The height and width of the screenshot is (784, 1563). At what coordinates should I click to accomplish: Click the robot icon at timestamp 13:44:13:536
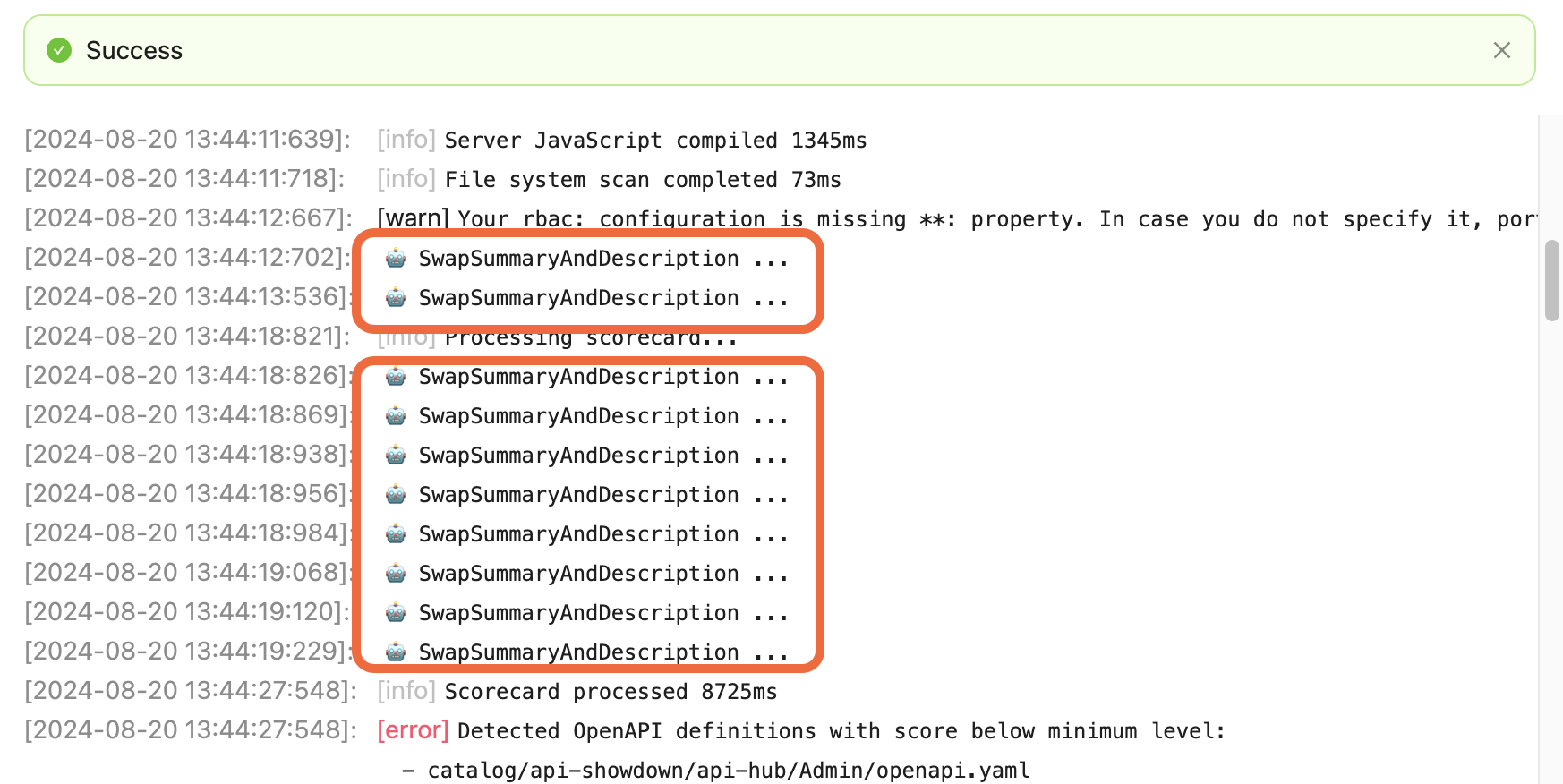click(x=396, y=298)
